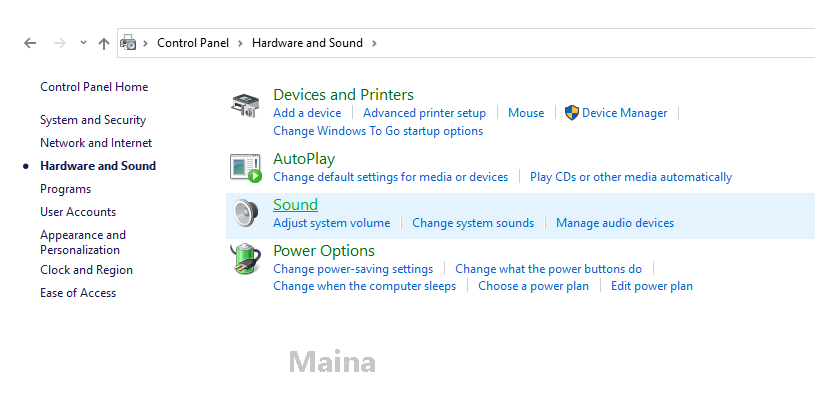
Task: Click the AutoPlay icon
Action: click(246, 168)
